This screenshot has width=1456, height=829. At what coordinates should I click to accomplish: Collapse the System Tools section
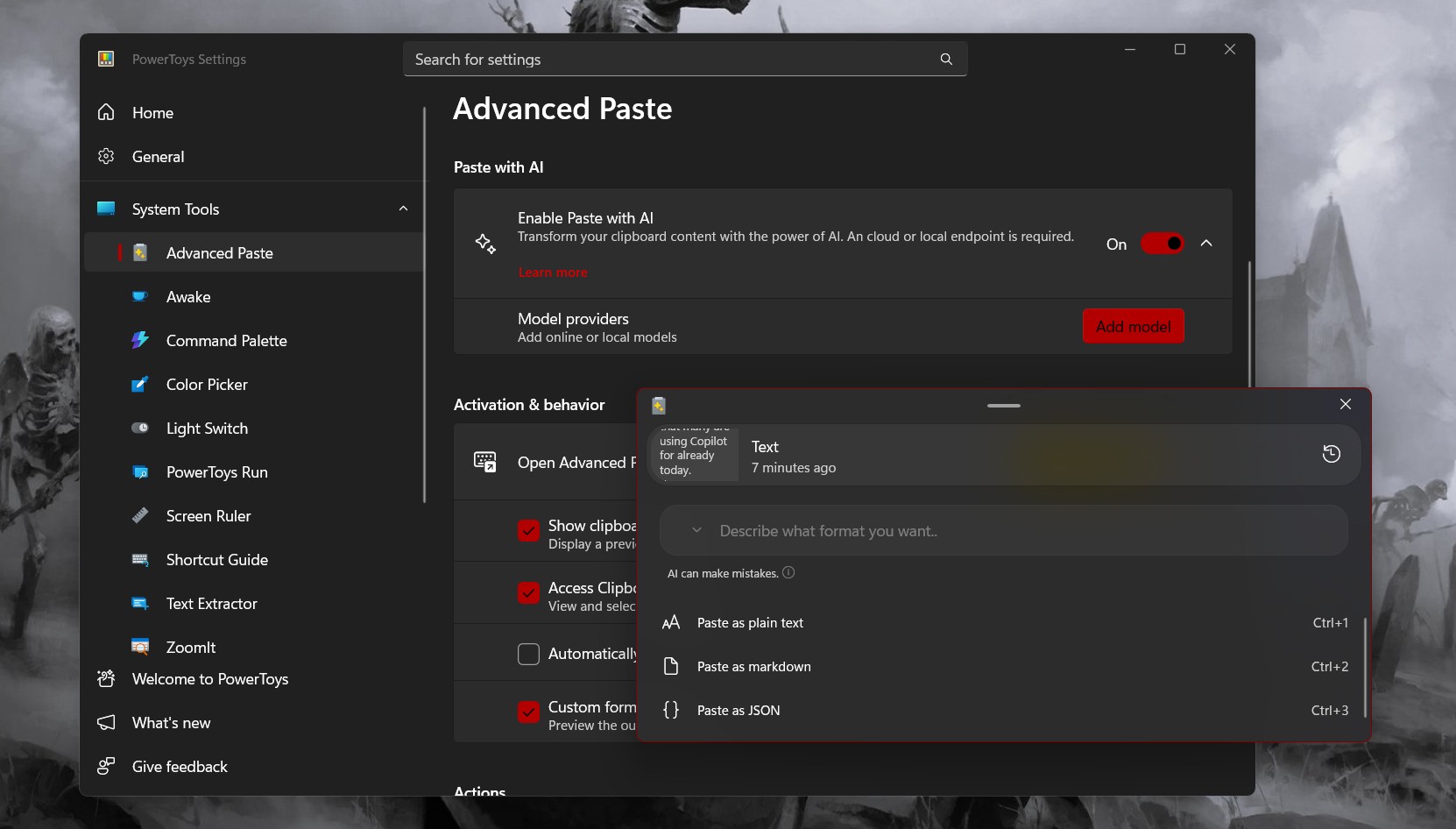coord(404,209)
